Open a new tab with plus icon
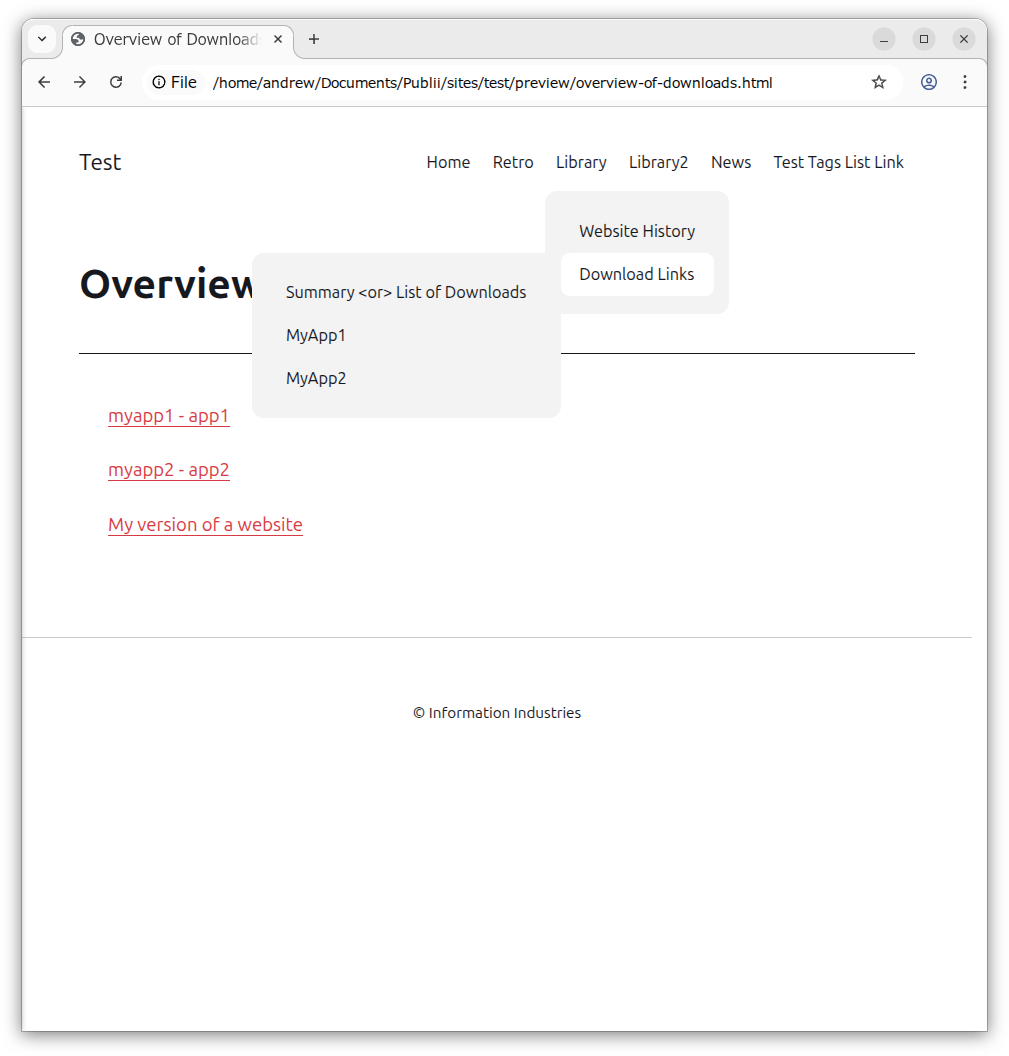The height and width of the screenshot is (1056, 1009). [x=314, y=39]
